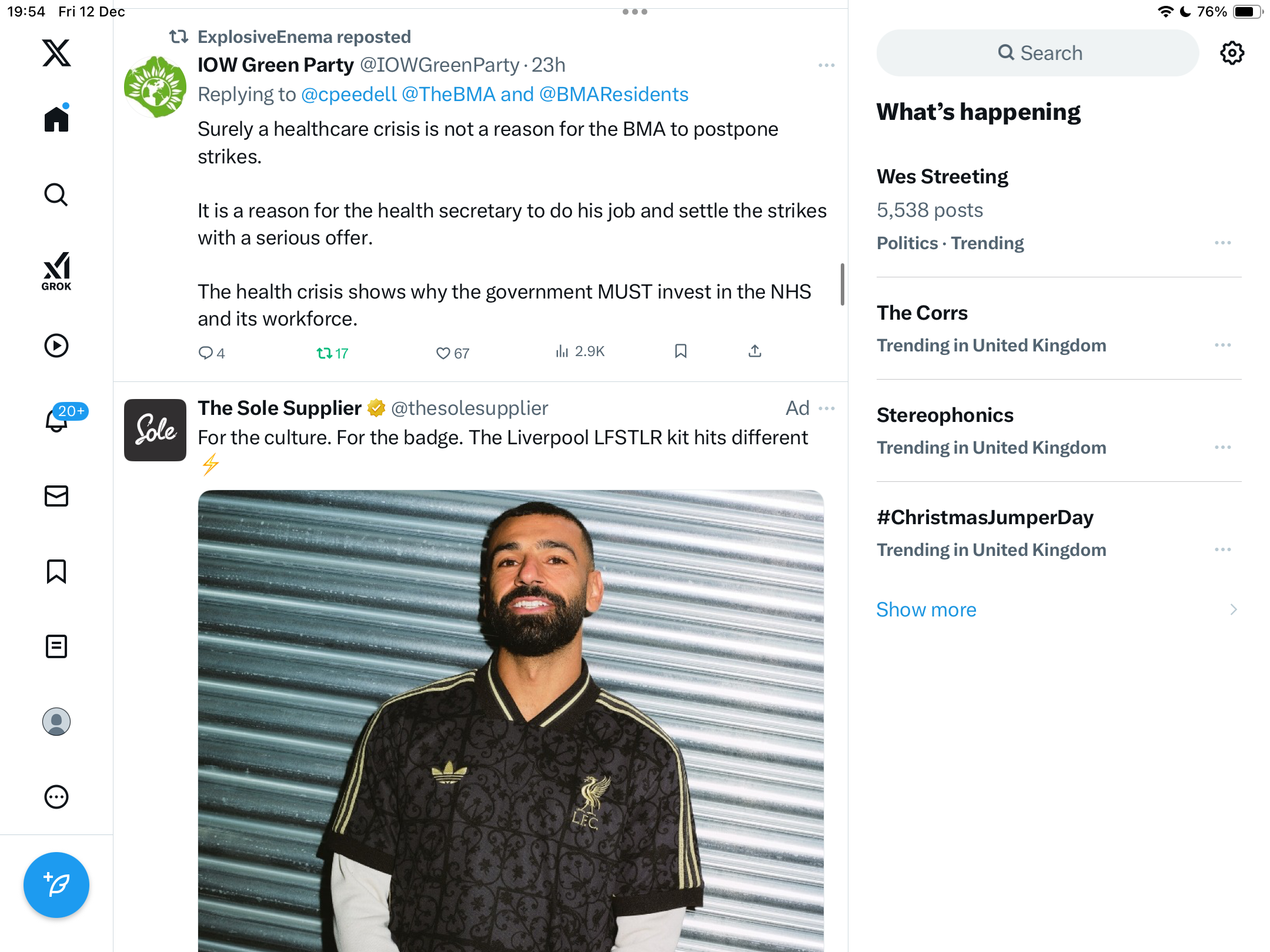This screenshot has width=1270, height=952.
Task: Open the @cpeedell mention link
Action: (349, 94)
